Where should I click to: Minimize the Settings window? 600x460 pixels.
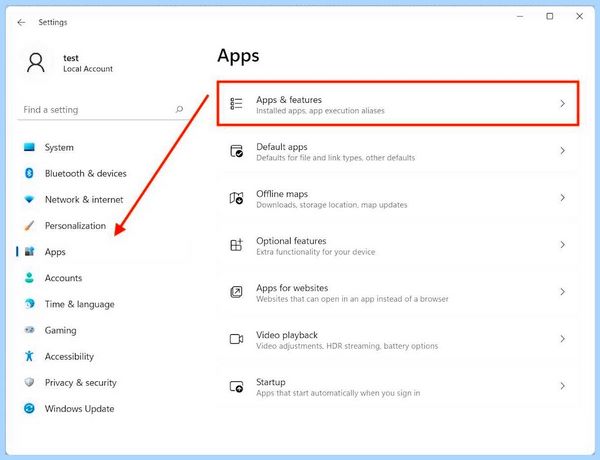coord(520,16)
